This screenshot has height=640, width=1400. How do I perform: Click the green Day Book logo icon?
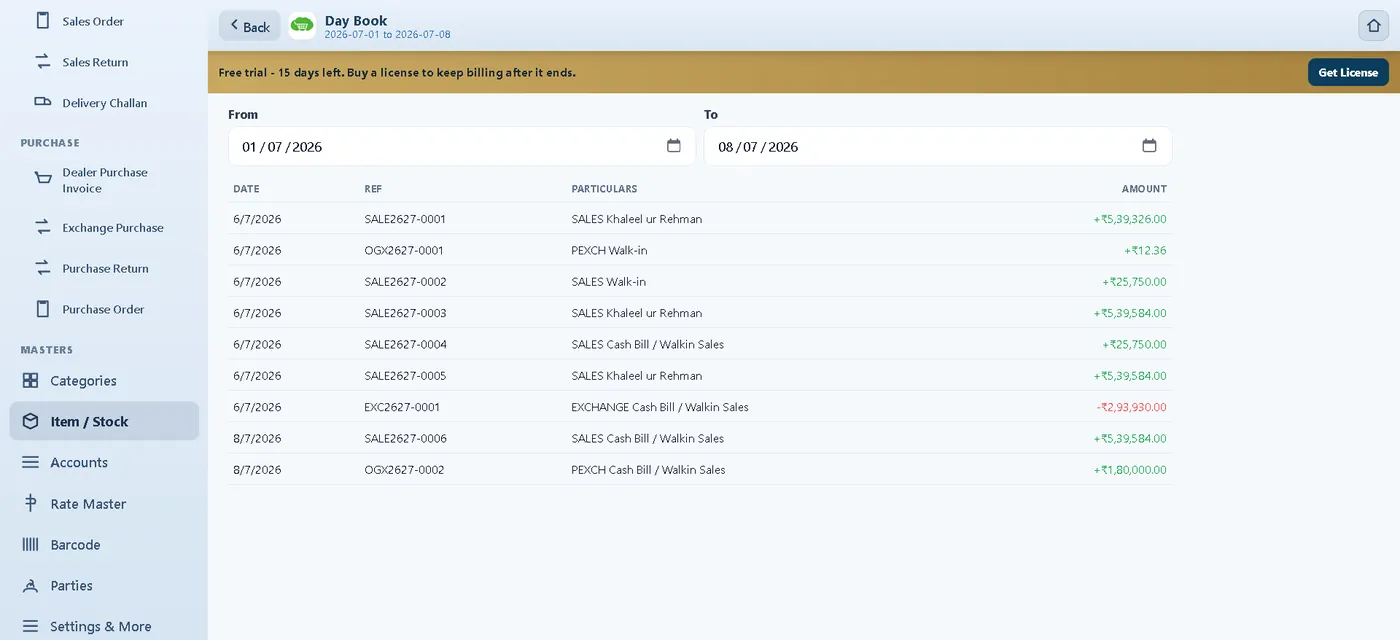click(x=302, y=26)
